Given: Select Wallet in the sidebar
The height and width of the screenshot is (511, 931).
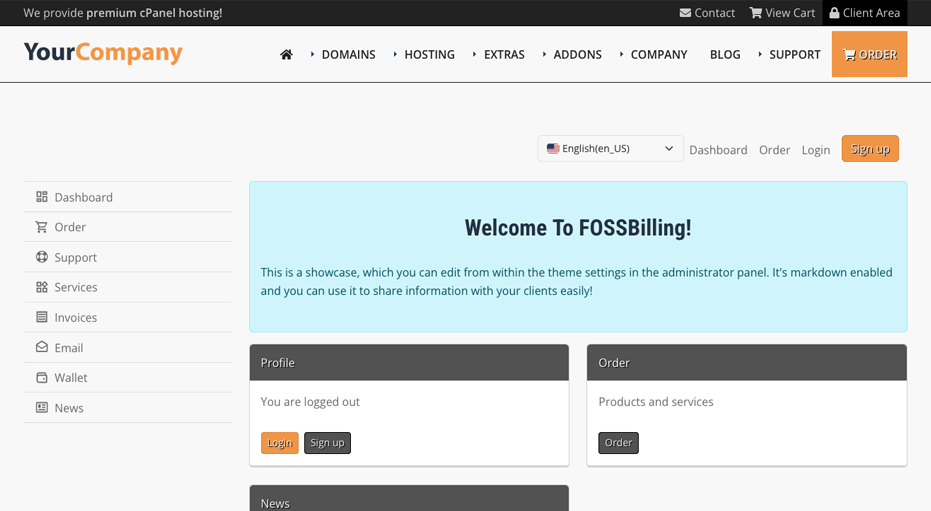Looking at the screenshot, I should click(x=128, y=377).
